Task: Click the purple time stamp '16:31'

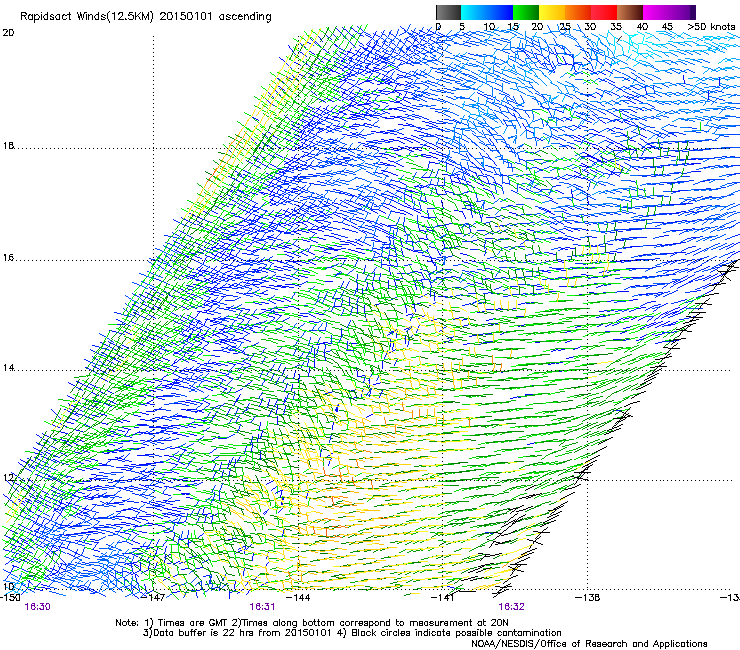Action: (262, 607)
